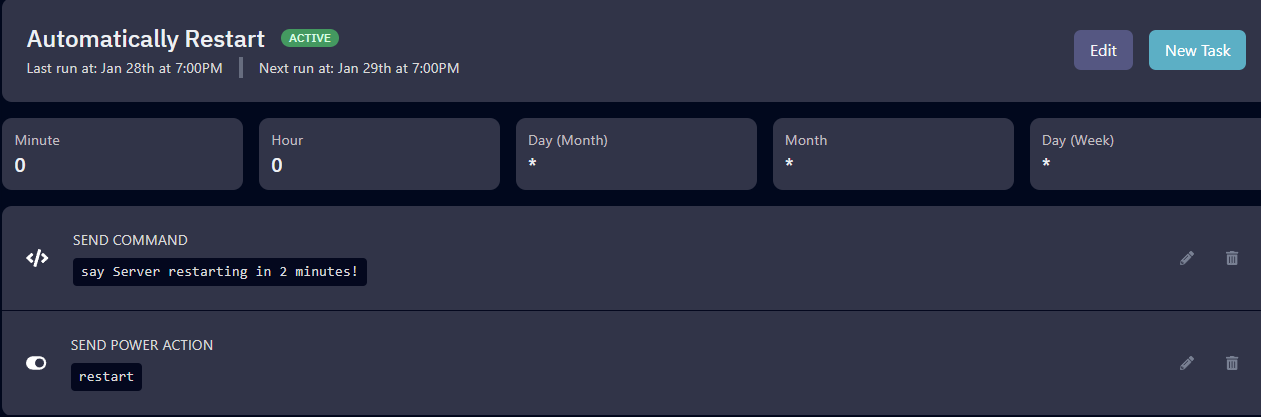Click the Edit schedule button
Screen dimensions: 1261x417
tap(1103, 50)
